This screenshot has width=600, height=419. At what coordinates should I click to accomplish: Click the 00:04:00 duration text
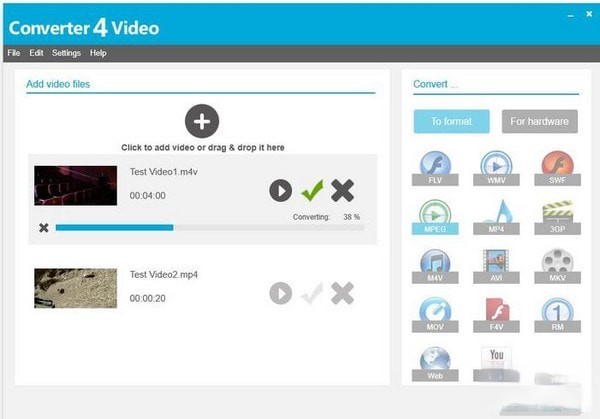coord(147,196)
